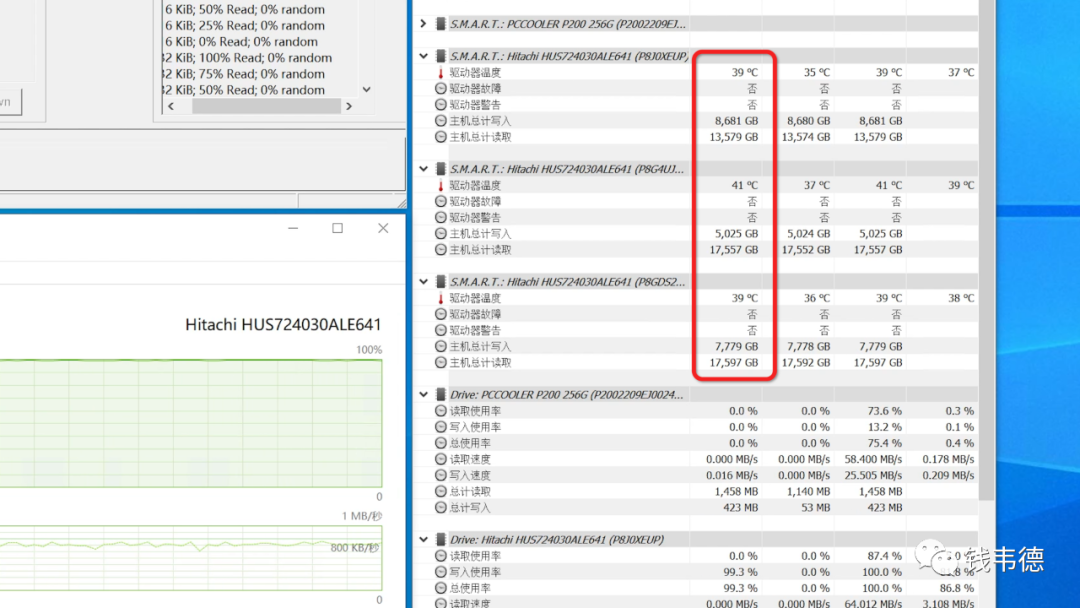Click the 8,680 GB value
The height and width of the screenshot is (608, 1080).
(x=809, y=120)
